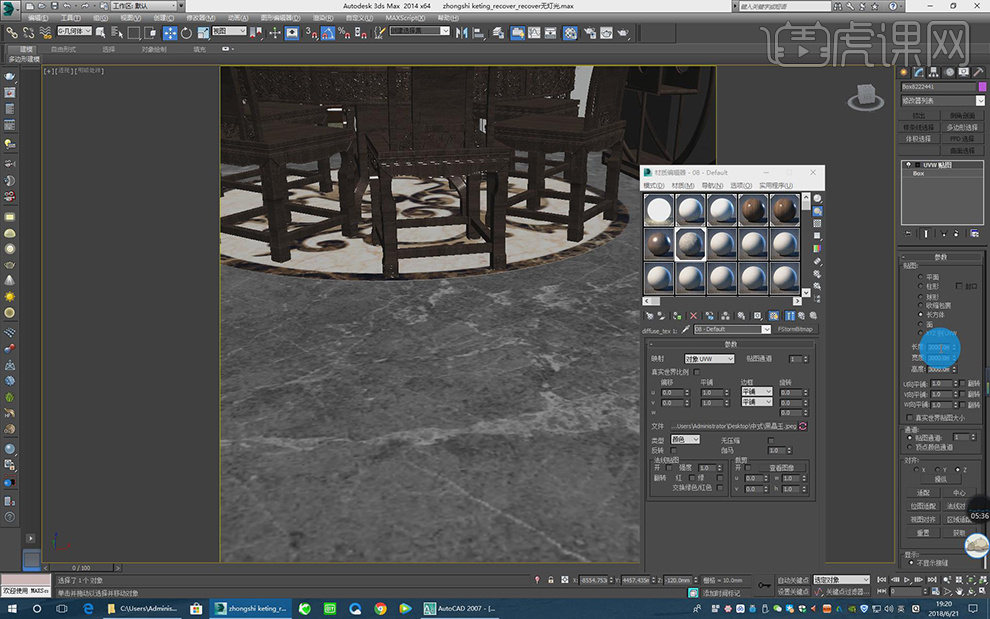Select the Planar (平面) mapping radio button
Screen dimensions: 990x619
[920, 277]
